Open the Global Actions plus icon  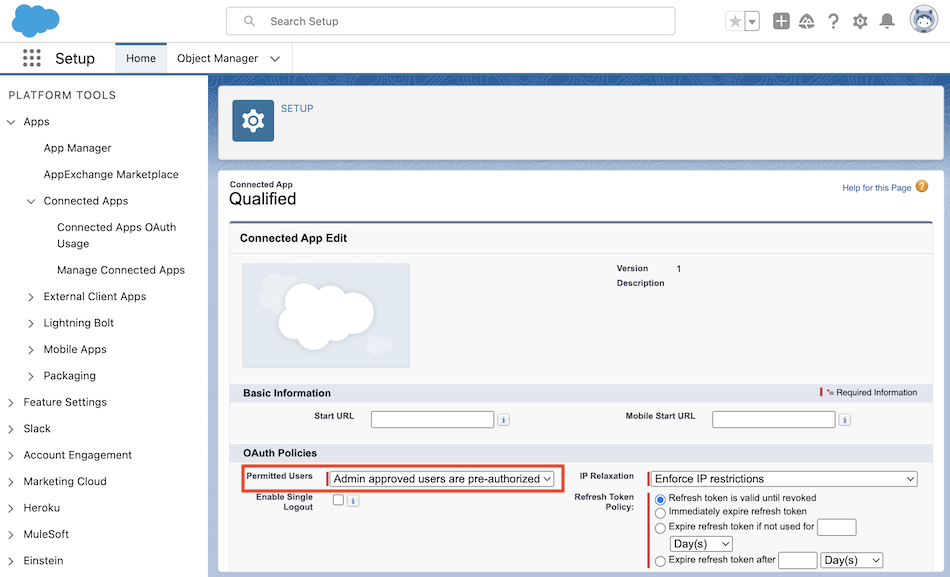pos(781,21)
